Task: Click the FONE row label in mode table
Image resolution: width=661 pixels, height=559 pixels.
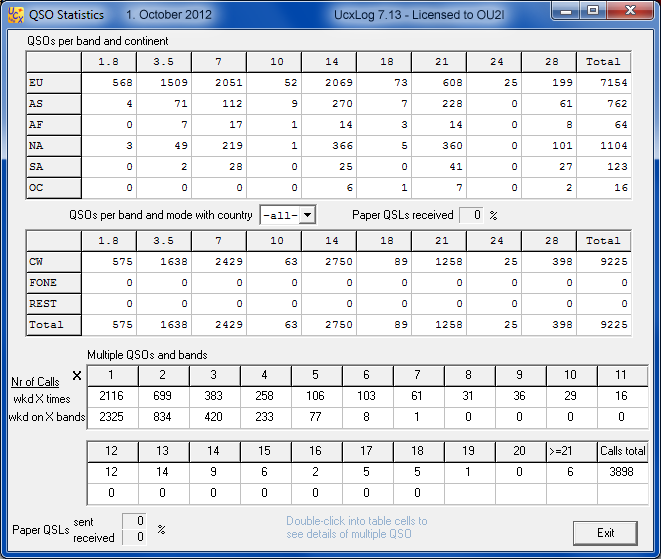Action: click(x=53, y=283)
